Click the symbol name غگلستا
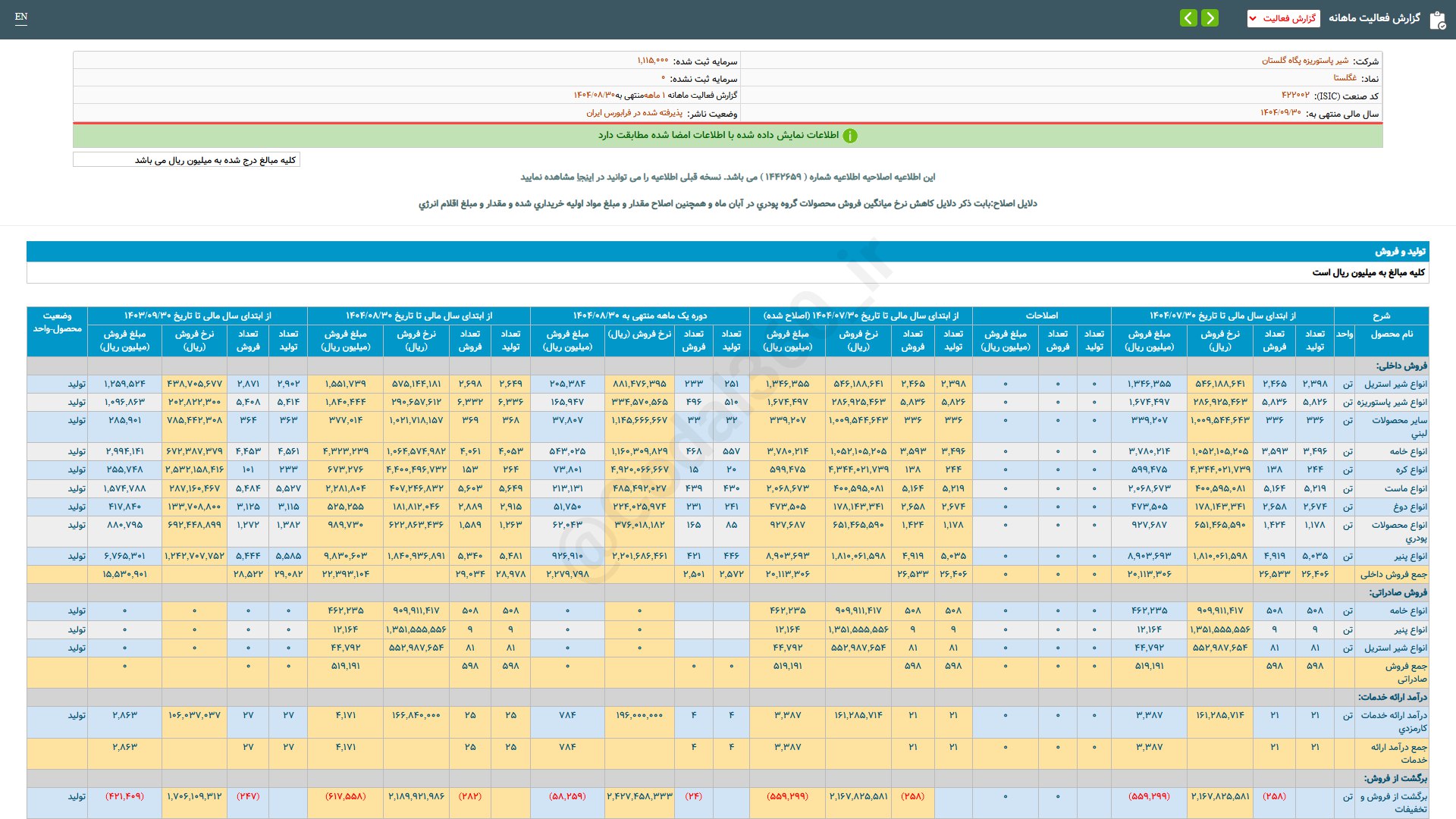 pyautogui.click(x=1345, y=78)
